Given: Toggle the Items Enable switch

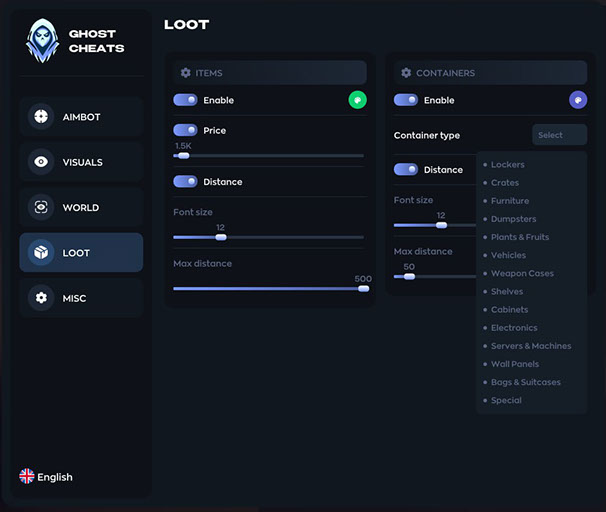Looking at the screenshot, I should (x=185, y=100).
